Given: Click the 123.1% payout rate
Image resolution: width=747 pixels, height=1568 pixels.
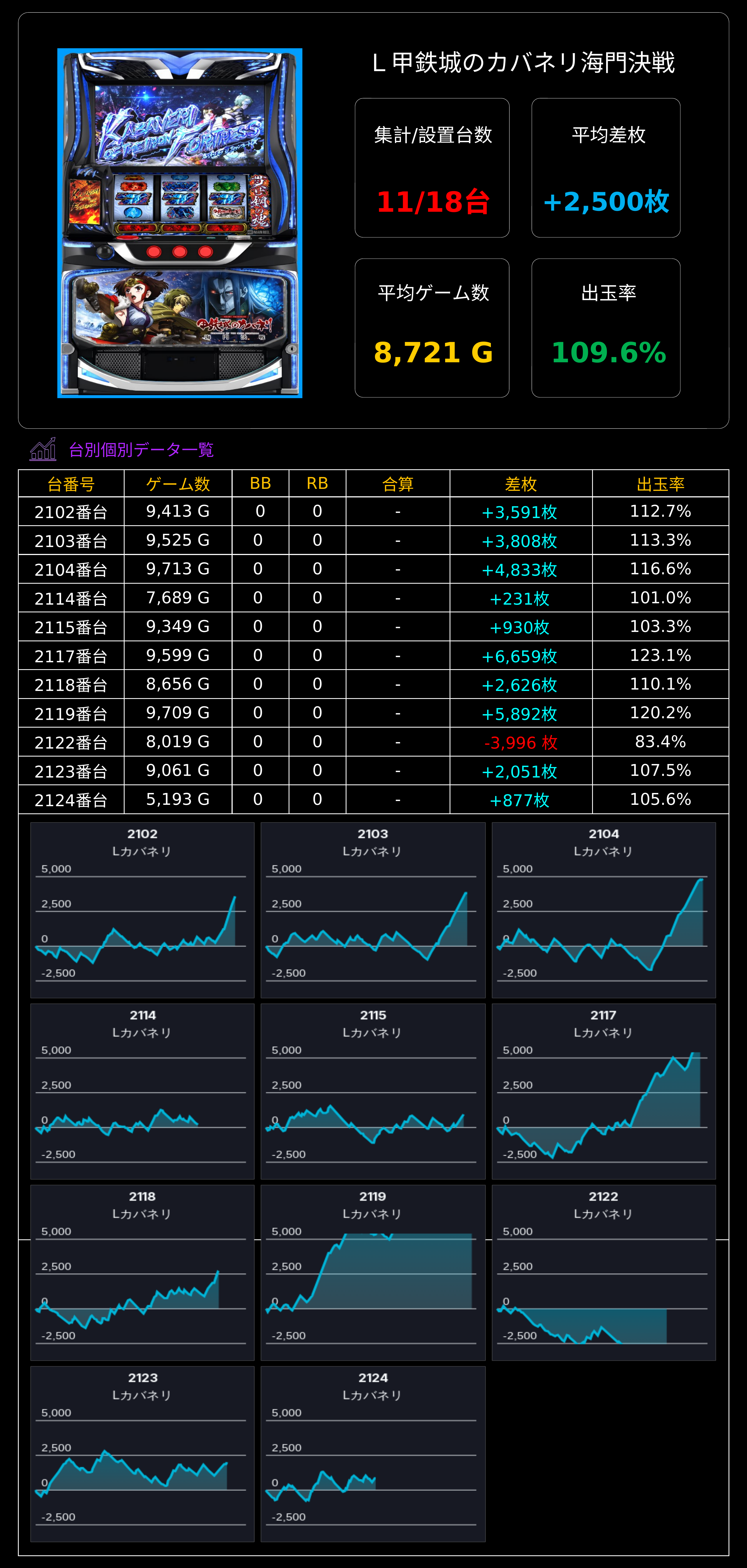Looking at the screenshot, I should [x=661, y=655].
